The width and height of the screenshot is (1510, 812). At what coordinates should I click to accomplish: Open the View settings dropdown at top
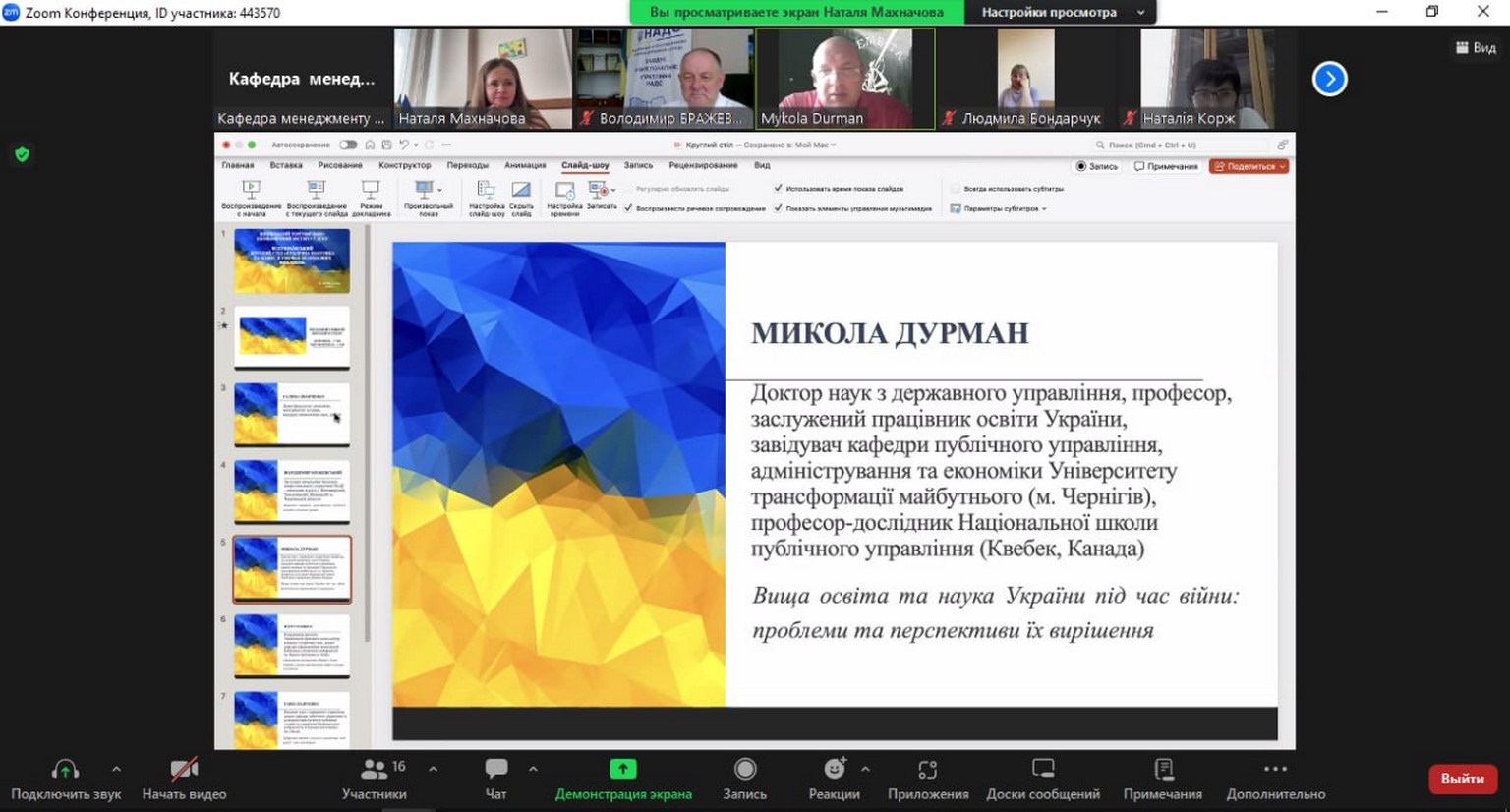pos(1058,12)
